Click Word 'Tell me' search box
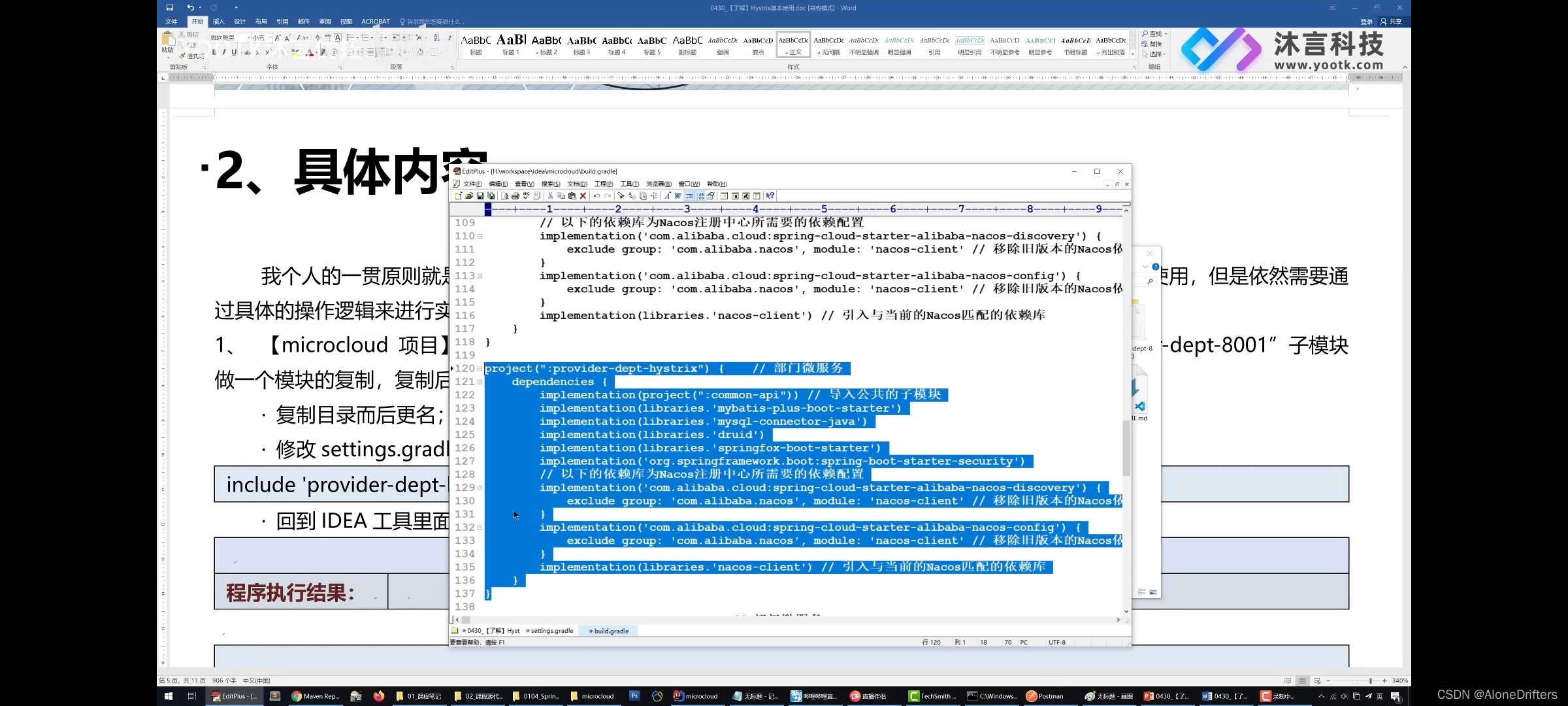 coord(431,22)
